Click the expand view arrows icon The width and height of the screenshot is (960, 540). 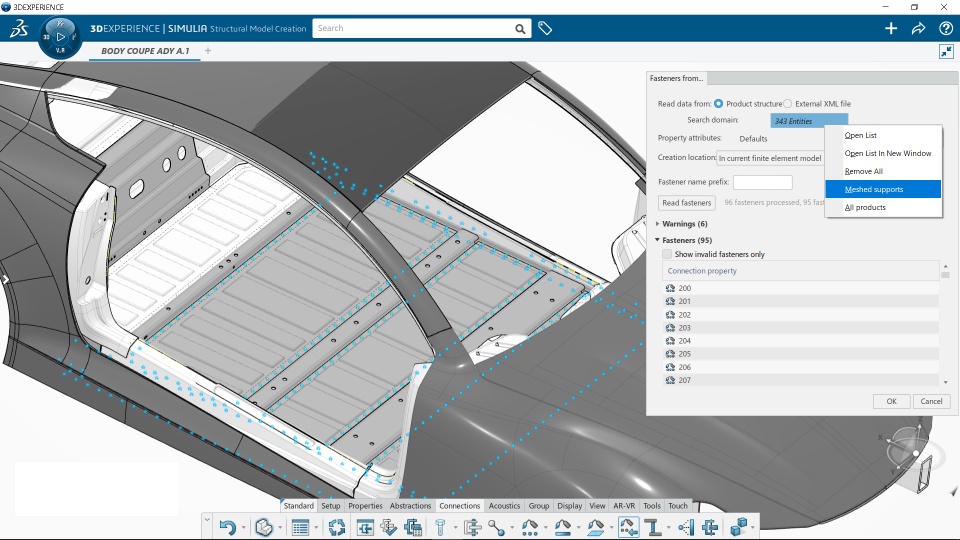pyautogui.click(x=946, y=51)
